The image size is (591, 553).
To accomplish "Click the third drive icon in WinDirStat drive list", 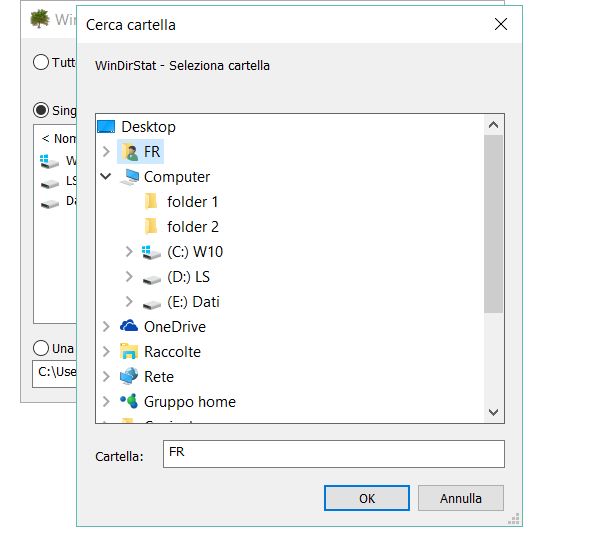I will pos(50,204).
